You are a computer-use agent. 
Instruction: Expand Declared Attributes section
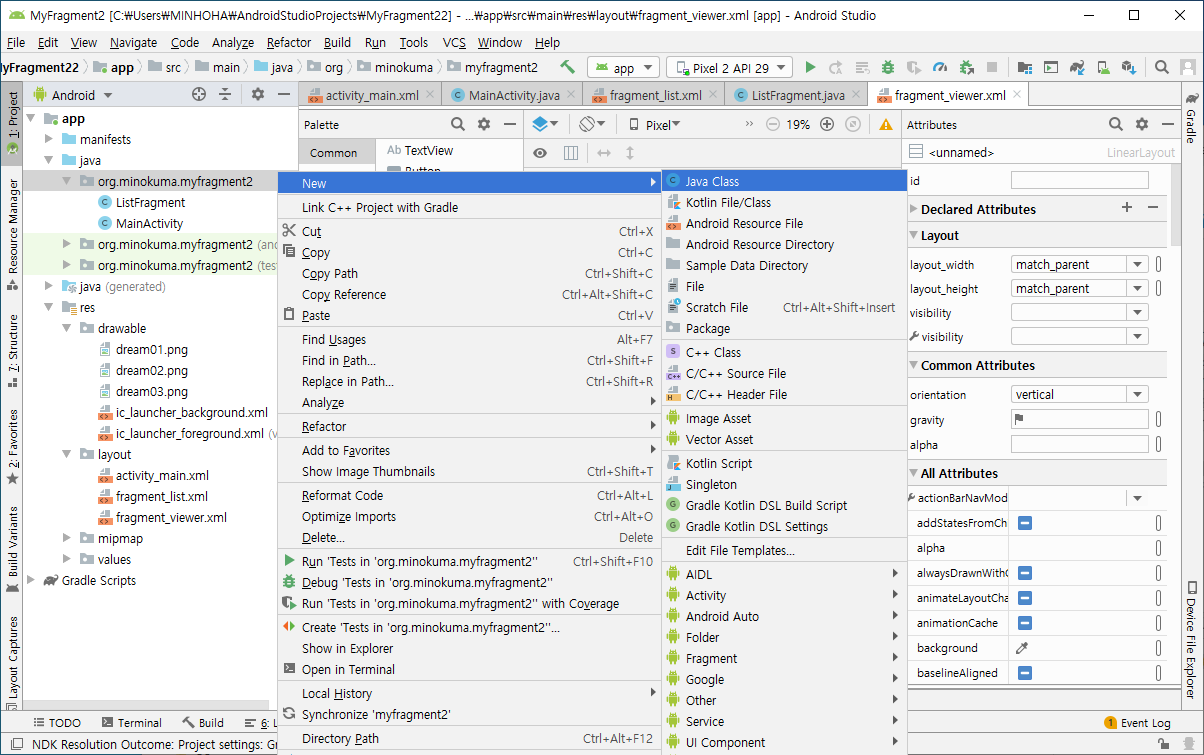[913, 209]
